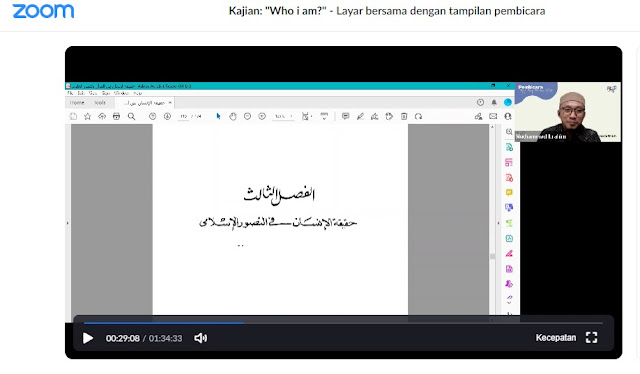Click the Zoom logo

click(x=43, y=11)
